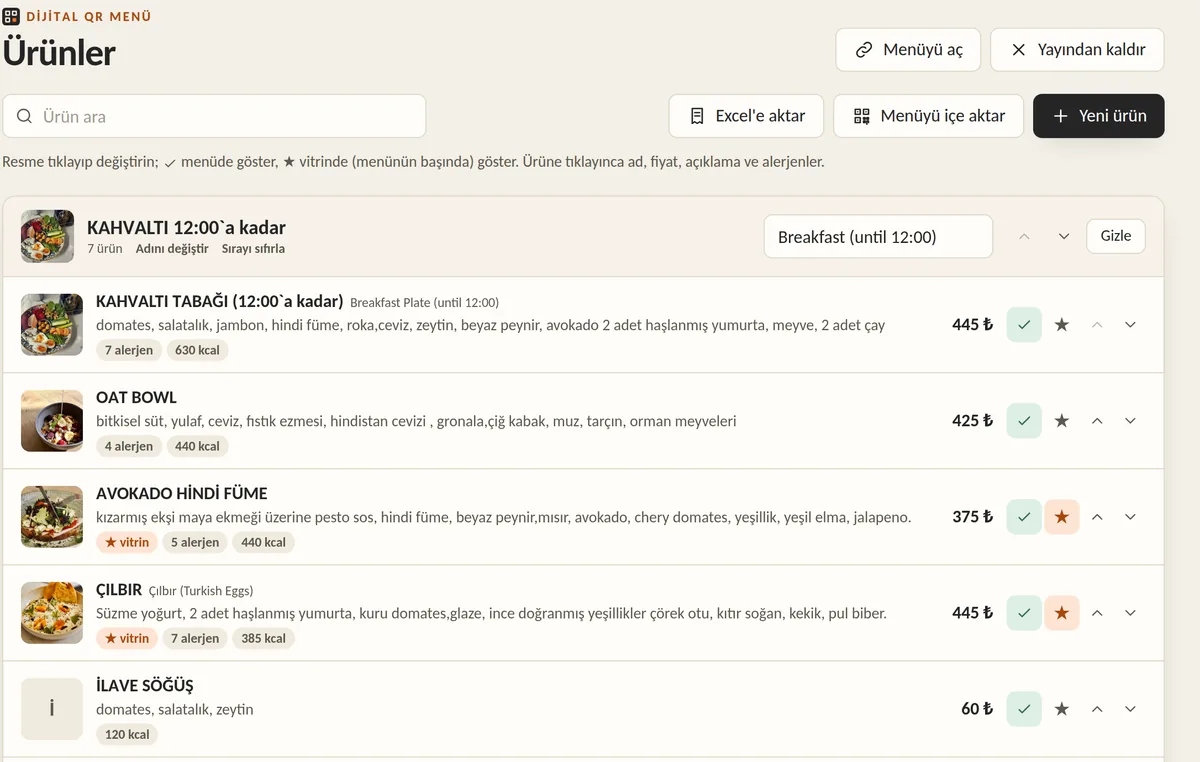The height and width of the screenshot is (762, 1200).
Task: Star OAT BOWL for the showcase
Action: (x=1062, y=421)
